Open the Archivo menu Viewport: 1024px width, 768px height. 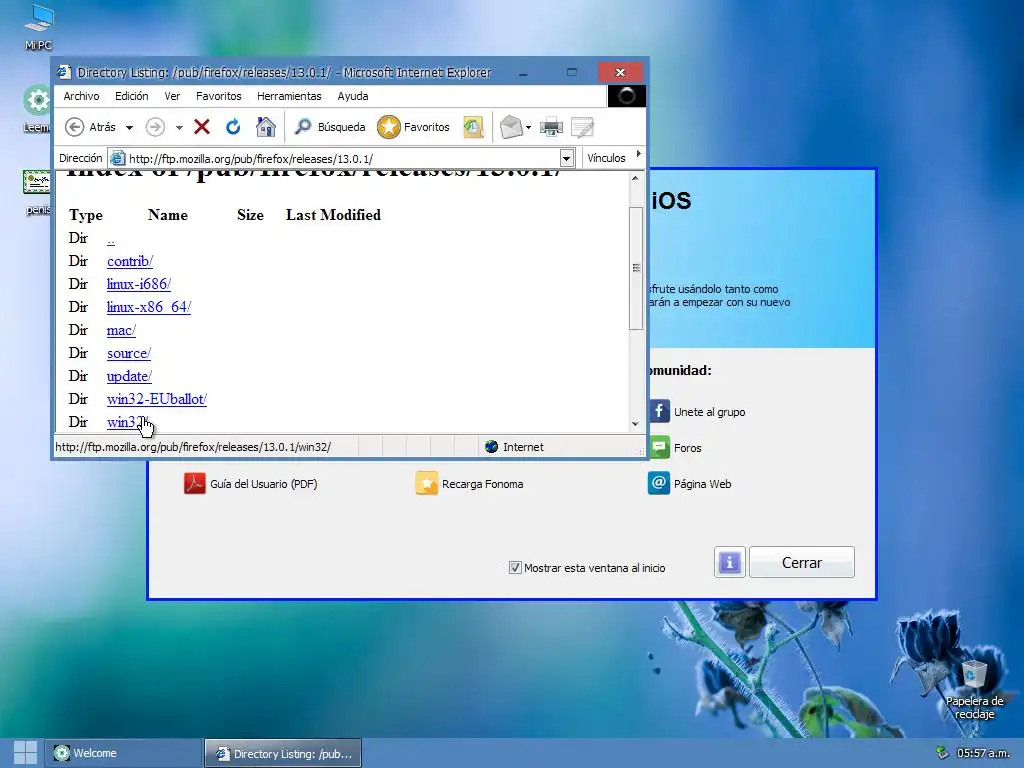81,96
